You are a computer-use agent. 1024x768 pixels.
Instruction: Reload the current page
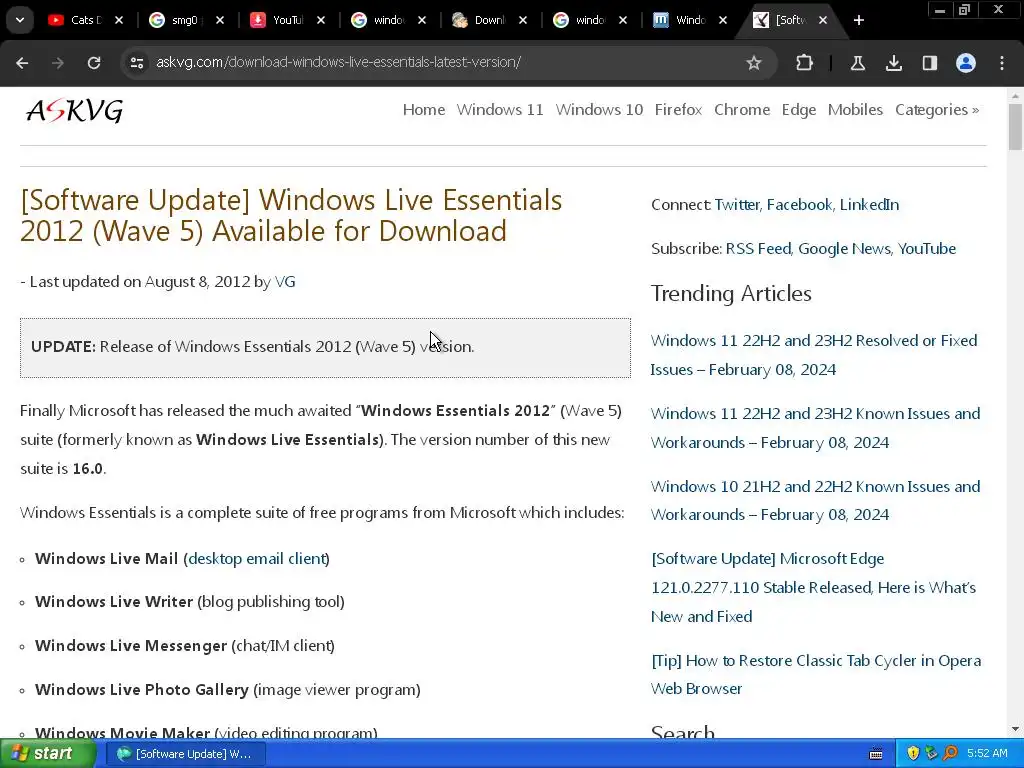[94, 63]
